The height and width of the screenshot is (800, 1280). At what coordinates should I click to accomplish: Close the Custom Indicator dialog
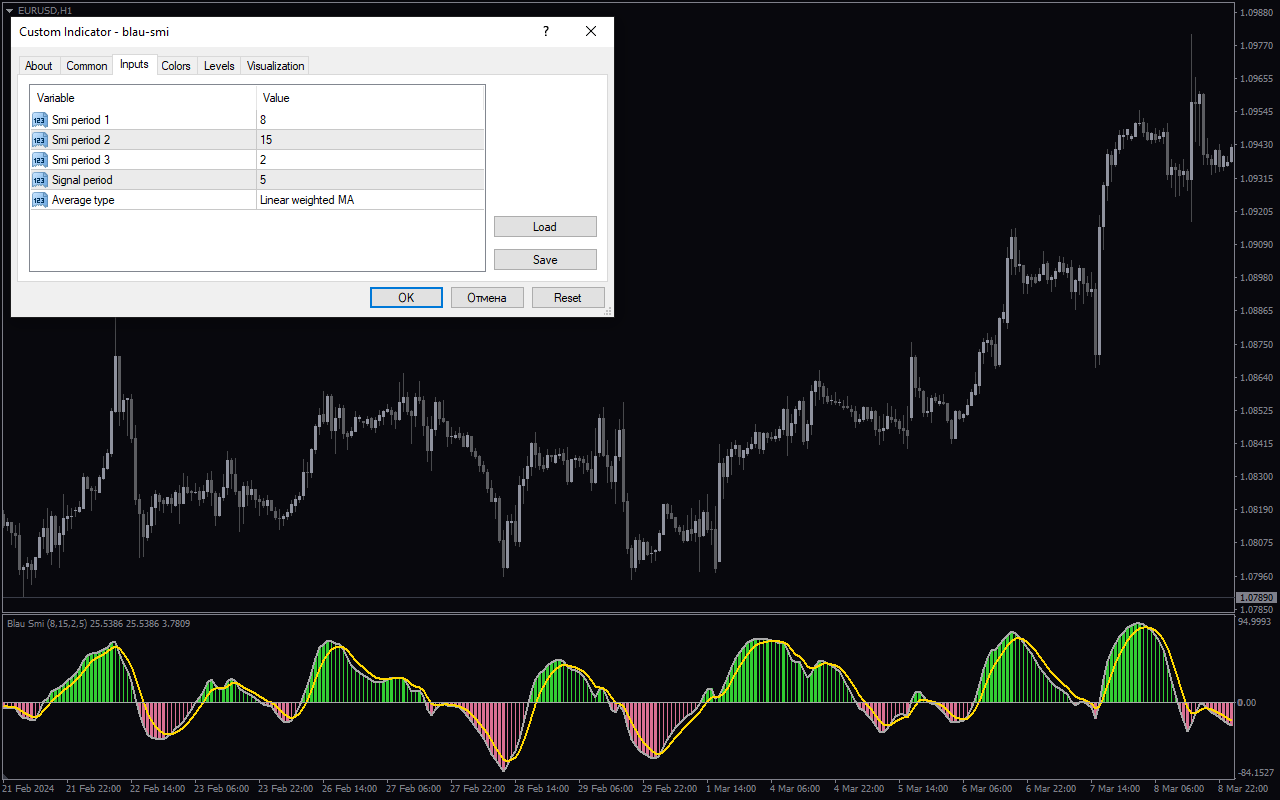(x=591, y=31)
